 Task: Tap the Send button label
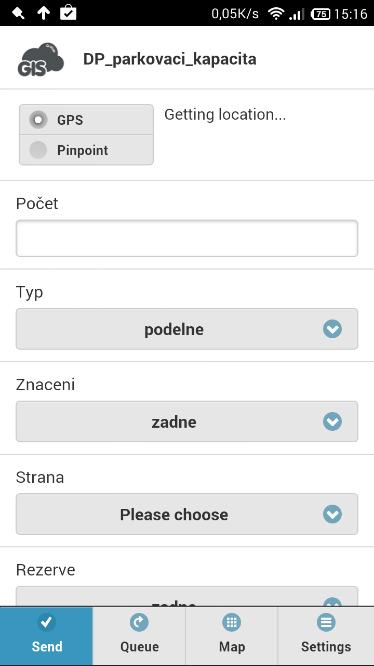coord(47,646)
